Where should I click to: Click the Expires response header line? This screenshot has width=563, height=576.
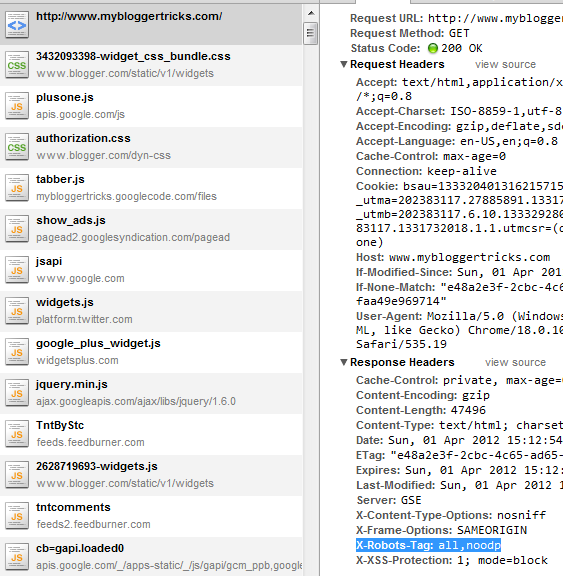coord(459,470)
